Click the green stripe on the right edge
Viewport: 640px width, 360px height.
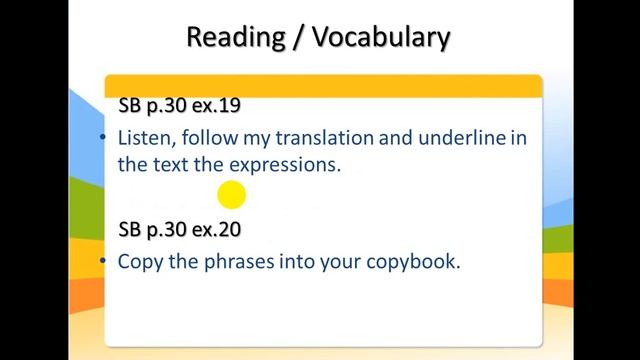pyautogui.click(x=558, y=240)
